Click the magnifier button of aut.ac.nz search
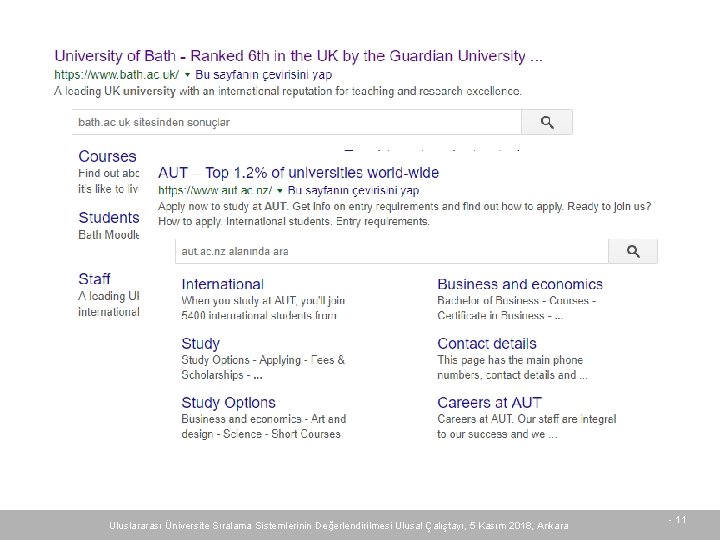This screenshot has width=720, height=540. tap(633, 251)
